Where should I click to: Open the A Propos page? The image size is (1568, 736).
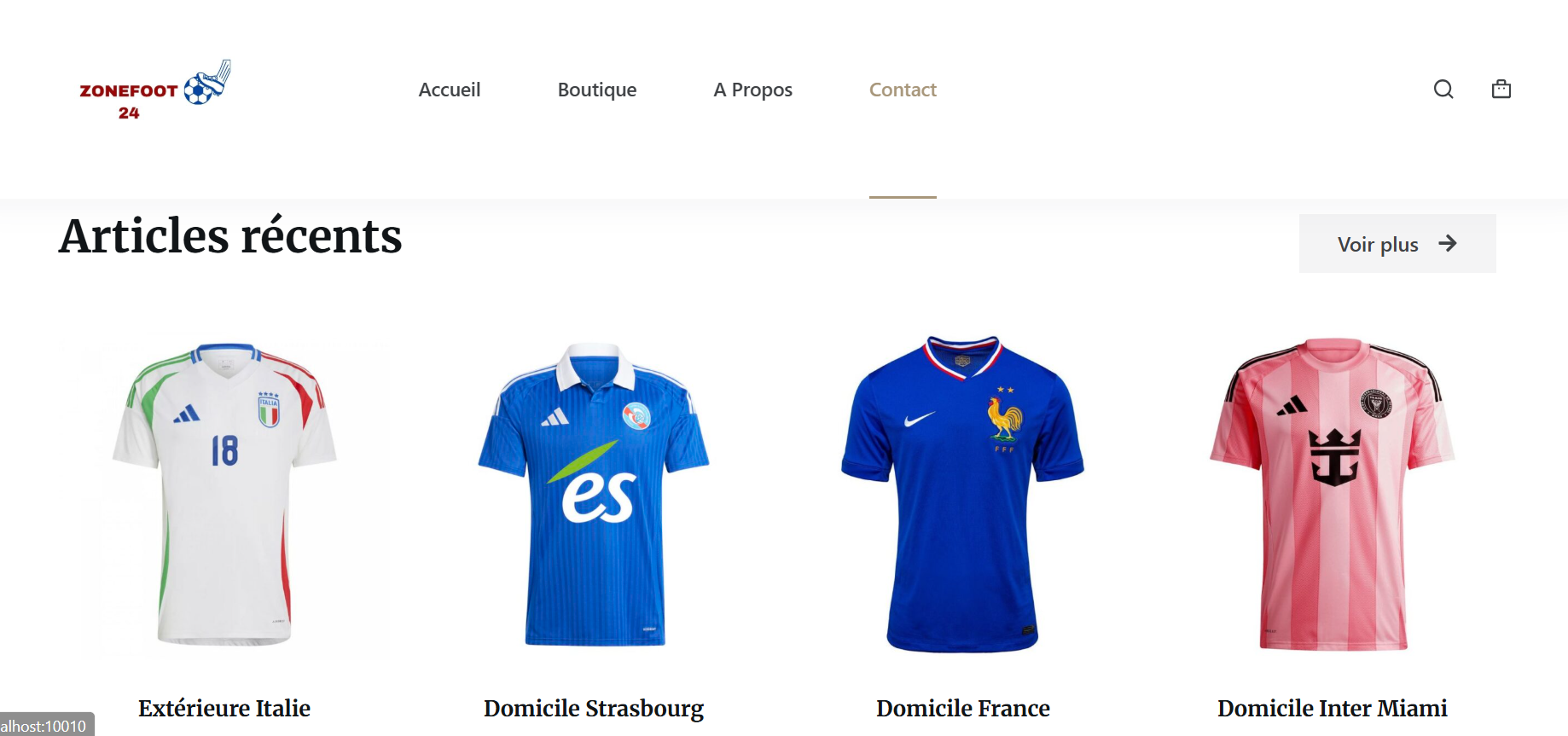click(x=753, y=90)
